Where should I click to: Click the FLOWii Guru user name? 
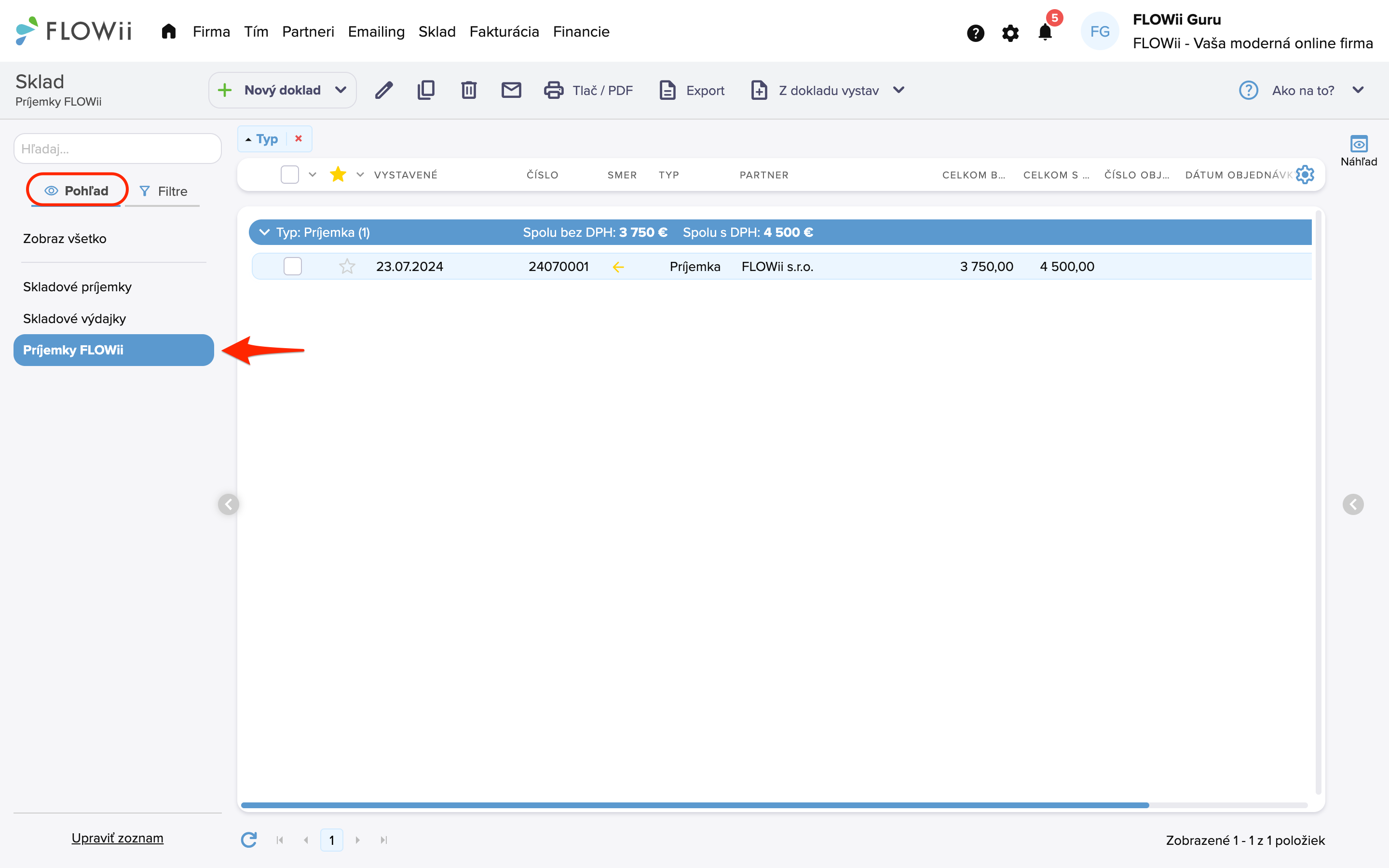tap(1177, 19)
